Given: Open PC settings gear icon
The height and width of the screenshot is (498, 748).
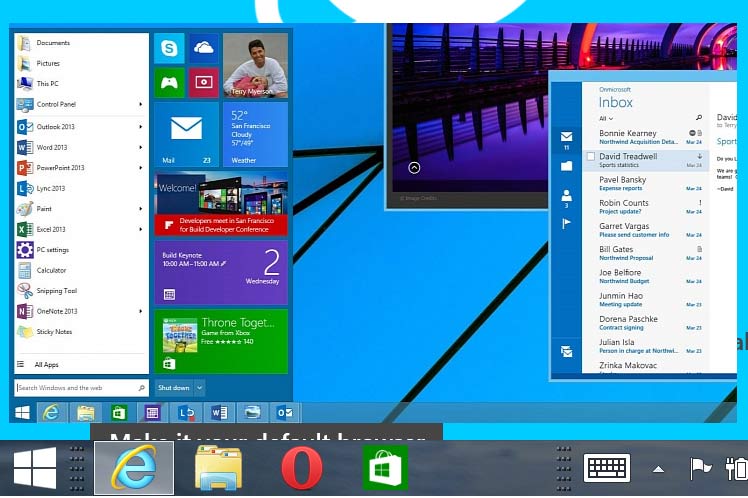Looking at the screenshot, I should 25,250.
